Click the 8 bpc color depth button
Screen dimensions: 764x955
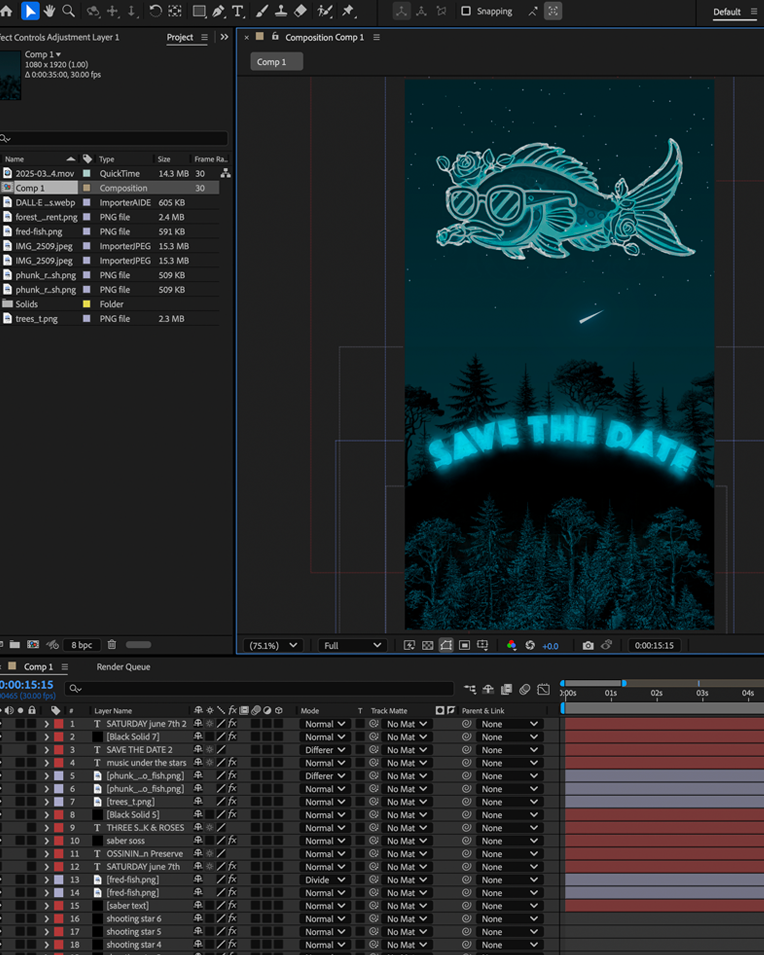click(x=81, y=645)
